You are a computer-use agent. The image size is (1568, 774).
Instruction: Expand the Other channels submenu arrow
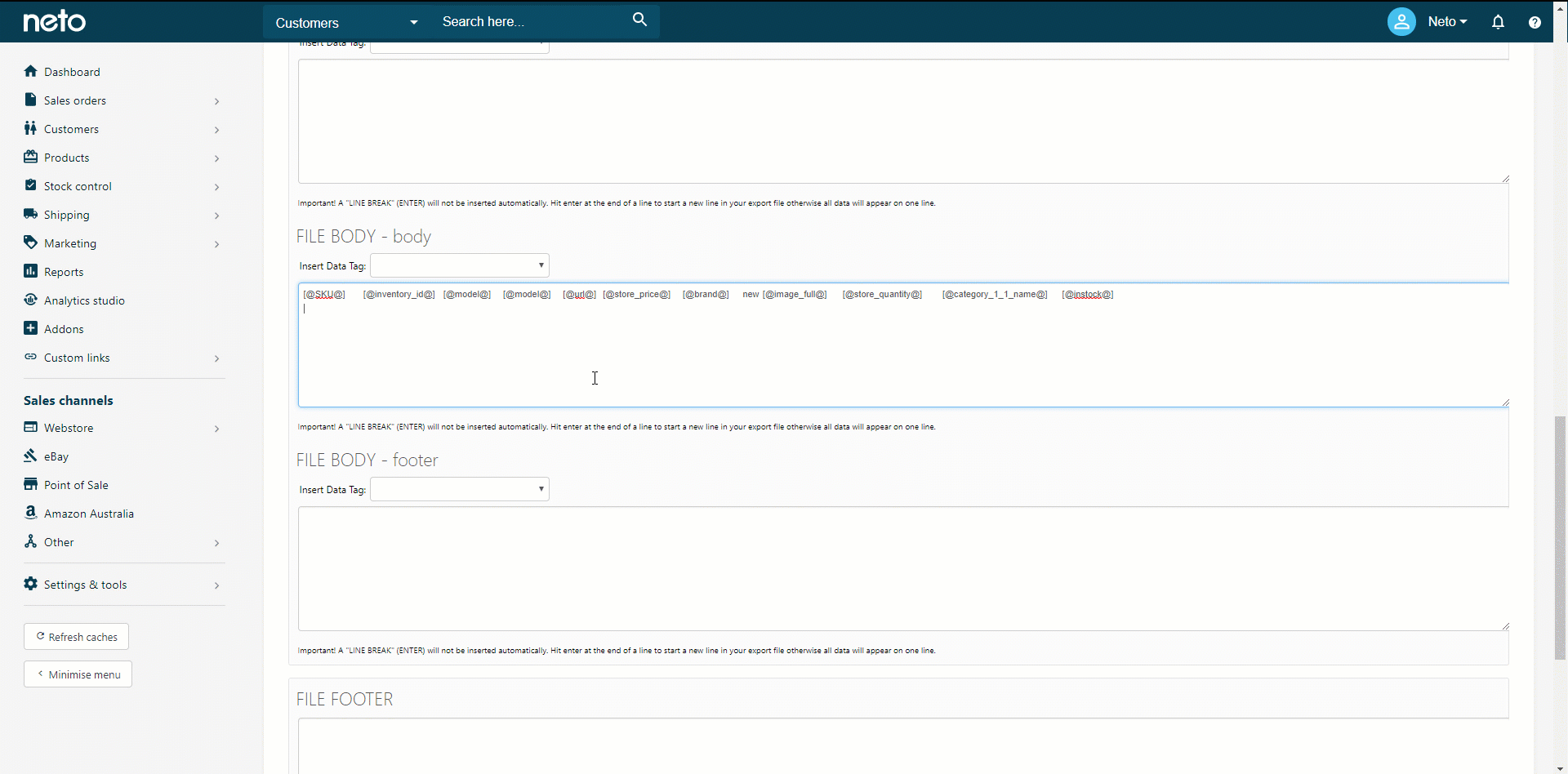pyautogui.click(x=216, y=543)
